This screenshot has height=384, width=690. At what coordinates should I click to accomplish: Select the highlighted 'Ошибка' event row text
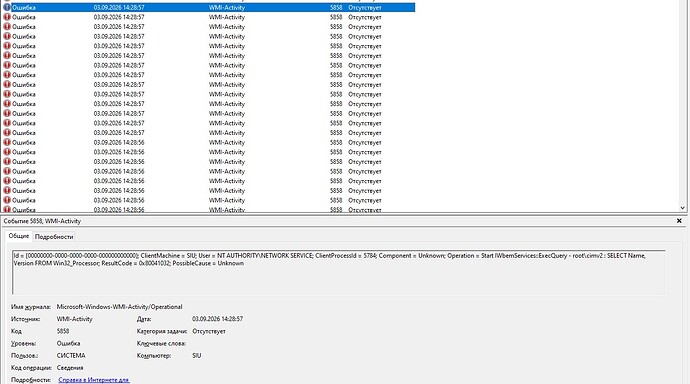coord(24,7)
